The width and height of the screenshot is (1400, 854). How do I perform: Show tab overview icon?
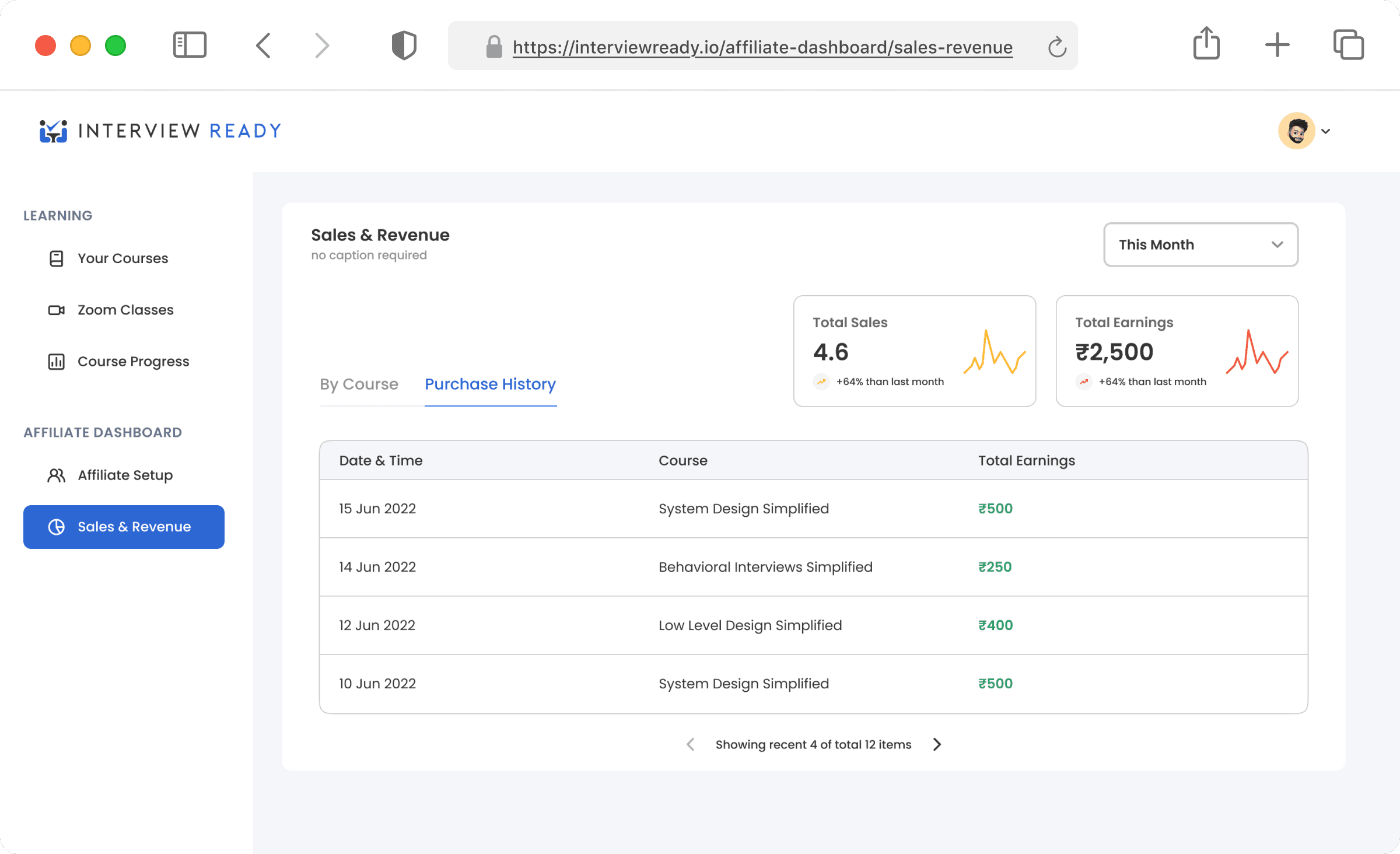(1348, 45)
